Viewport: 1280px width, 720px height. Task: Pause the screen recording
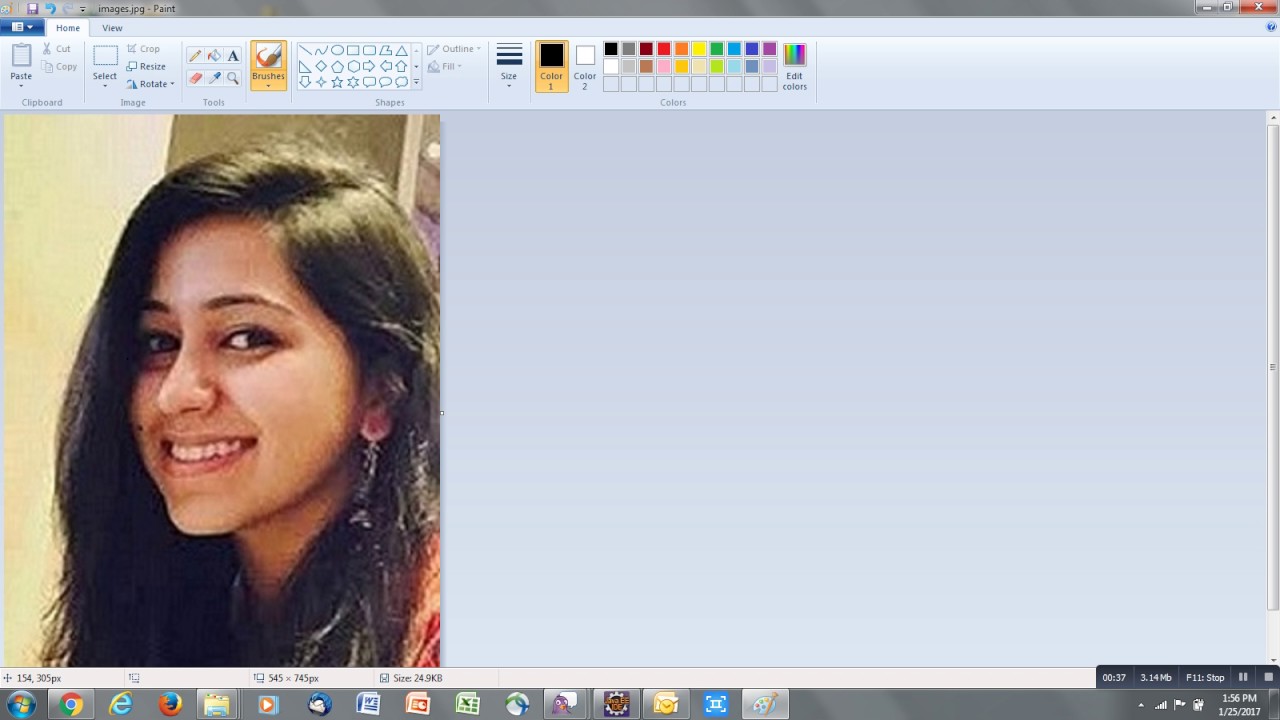1243,677
